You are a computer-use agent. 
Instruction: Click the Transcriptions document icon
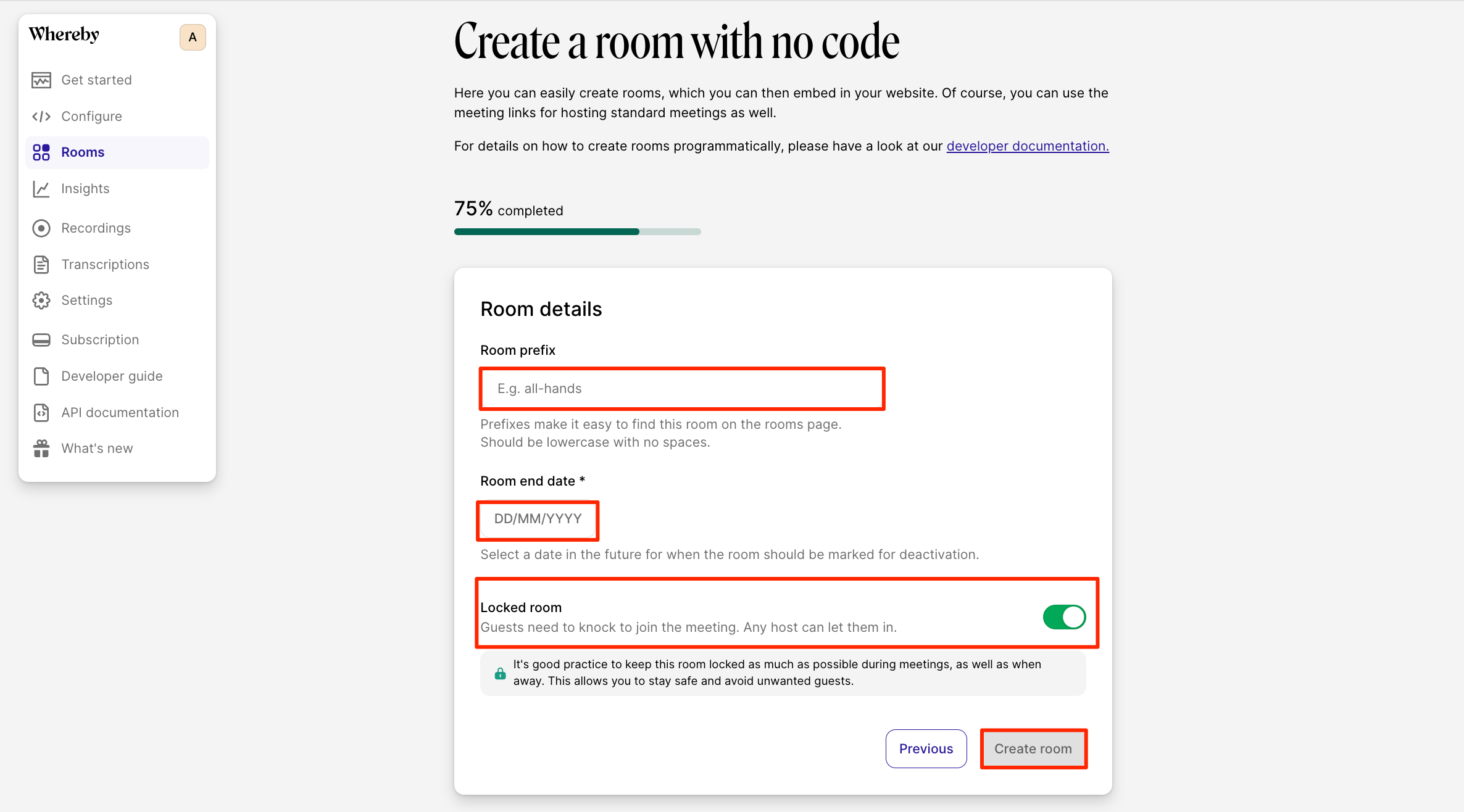(41, 265)
